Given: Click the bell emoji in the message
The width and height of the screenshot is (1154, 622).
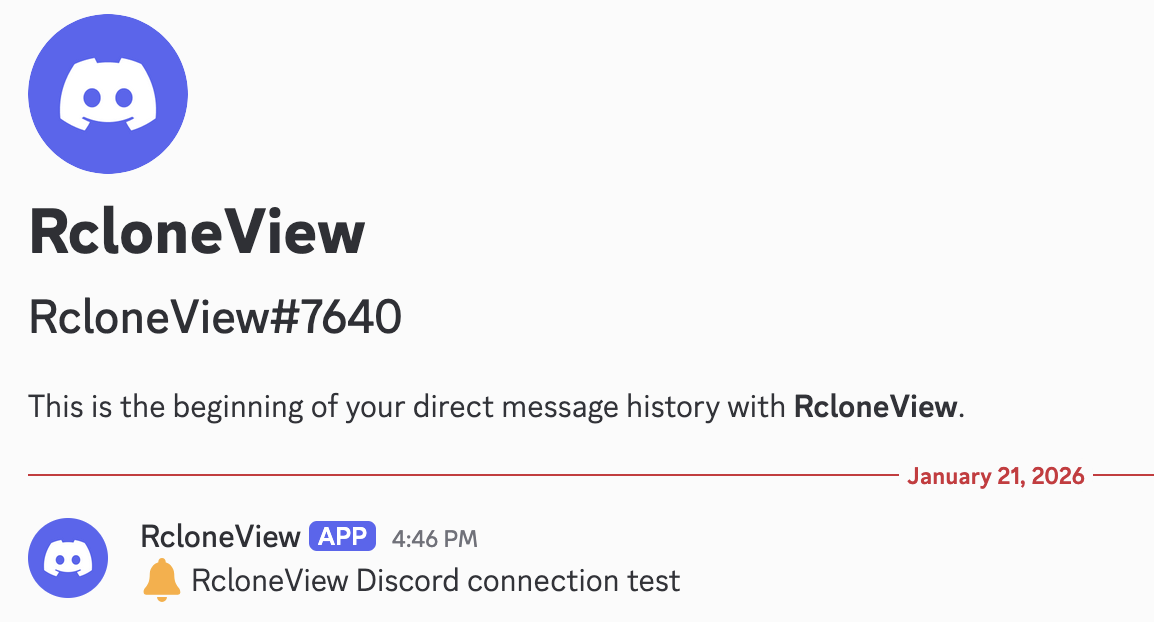Looking at the screenshot, I should 162,581.
